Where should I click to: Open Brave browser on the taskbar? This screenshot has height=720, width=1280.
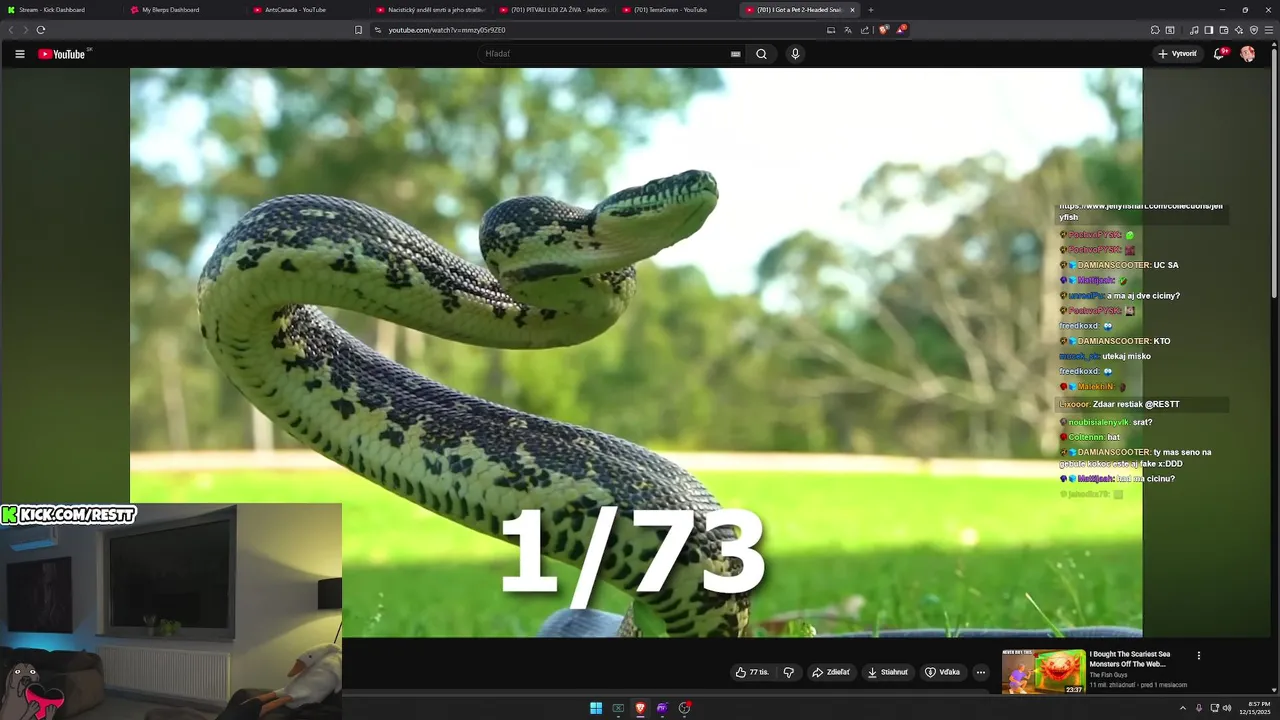[x=640, y=708]
